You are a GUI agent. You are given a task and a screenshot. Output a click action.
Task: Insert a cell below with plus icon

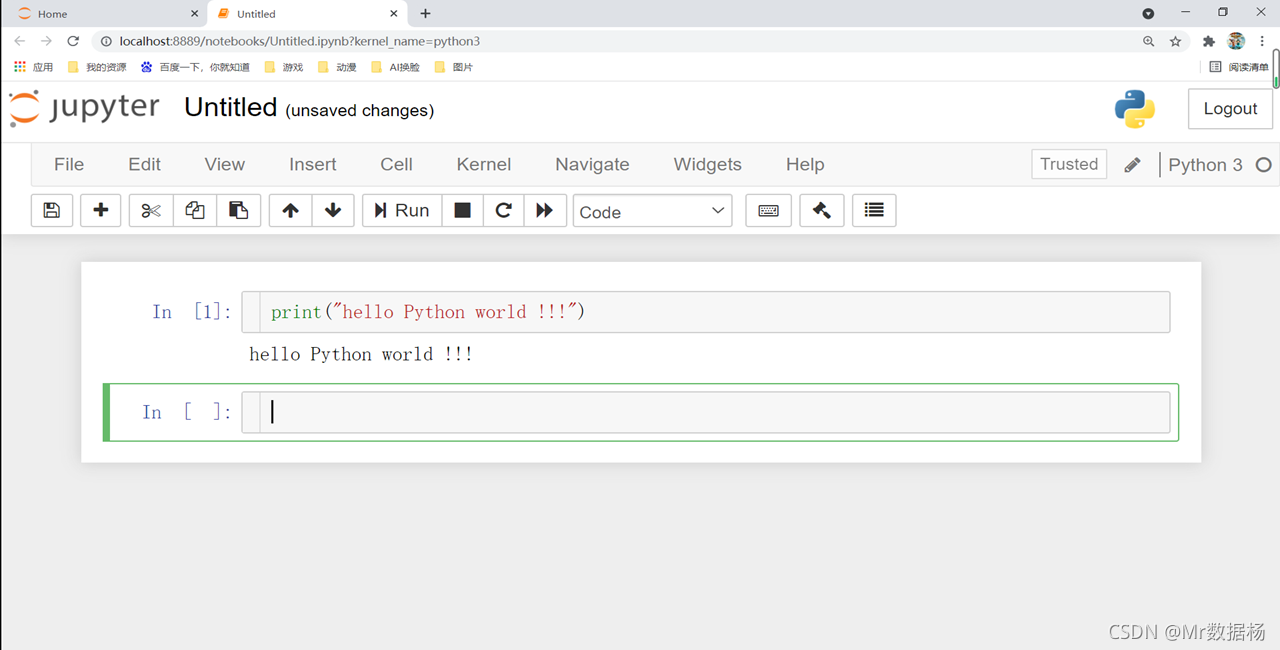[100, 210]
